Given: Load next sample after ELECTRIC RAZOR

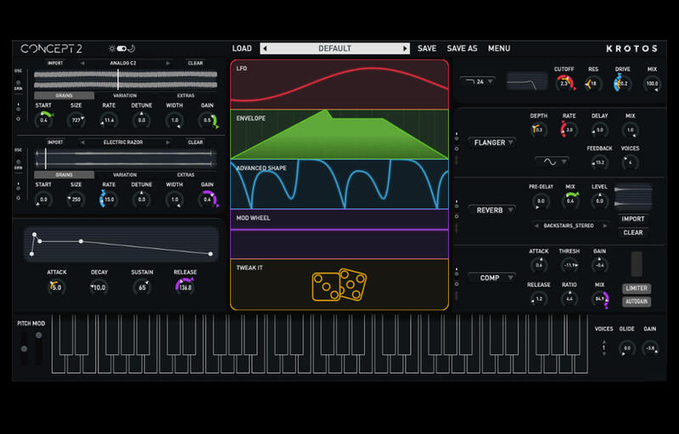Looking at the screenshot, I should (x=168, y=143).
